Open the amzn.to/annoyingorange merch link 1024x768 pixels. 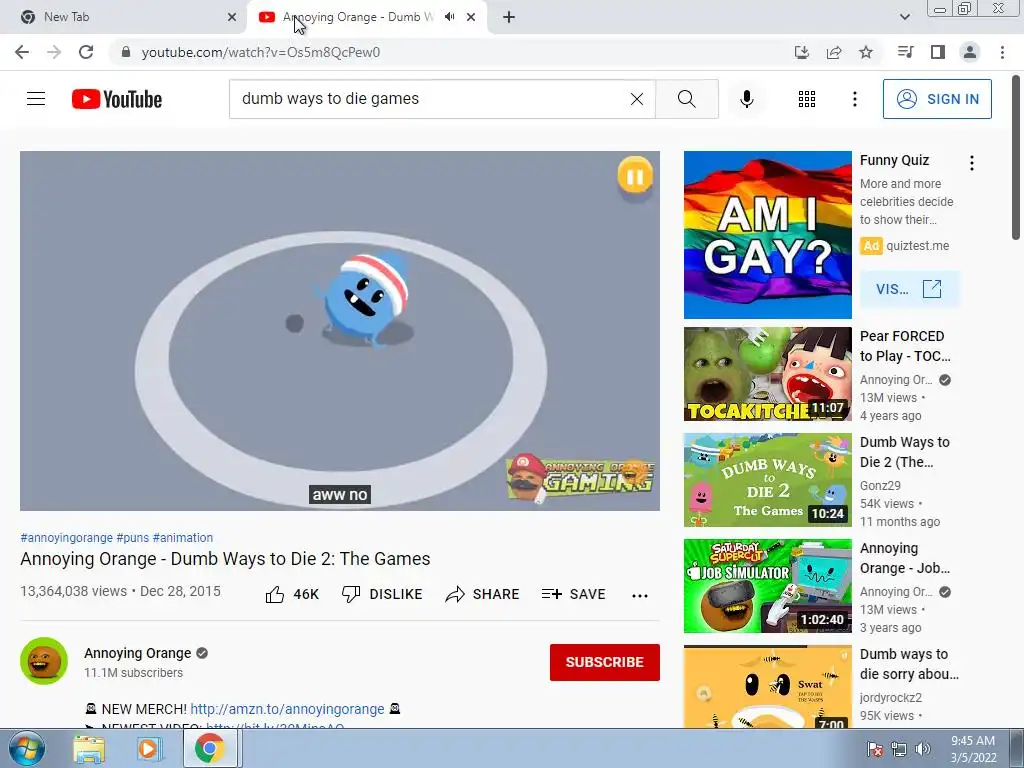click(x=287, y=709)
